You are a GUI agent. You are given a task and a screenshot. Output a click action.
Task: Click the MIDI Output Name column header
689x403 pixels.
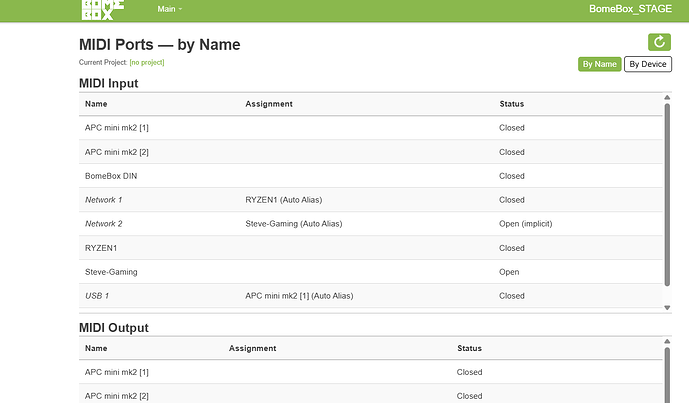(x=96, y=349)
